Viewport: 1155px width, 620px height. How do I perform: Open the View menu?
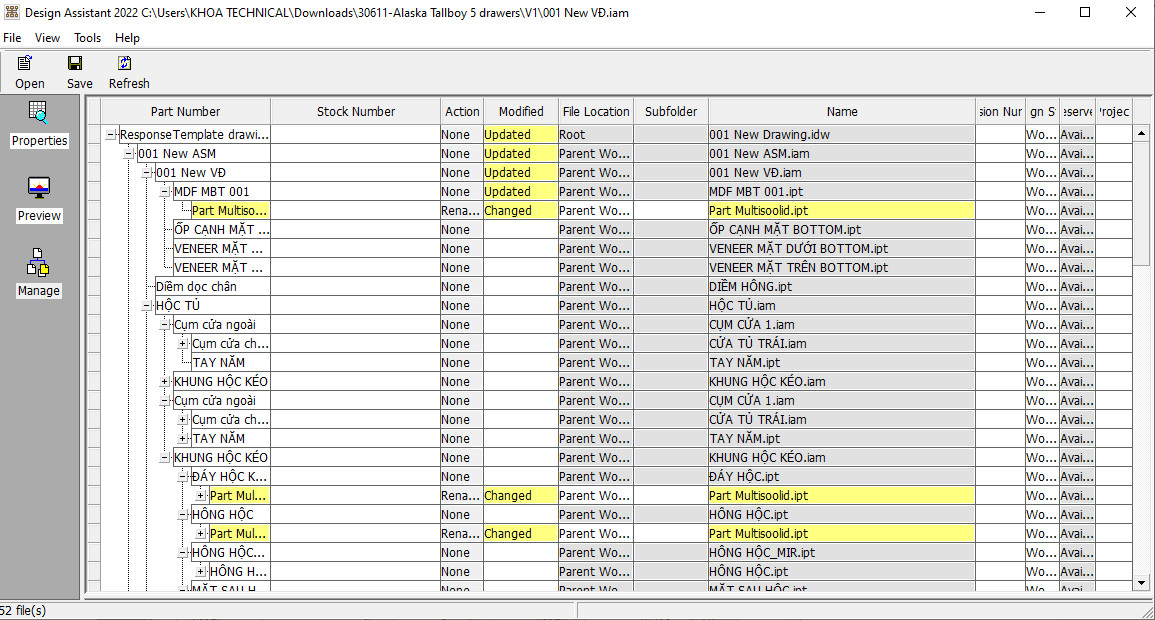tap(47, 38)
